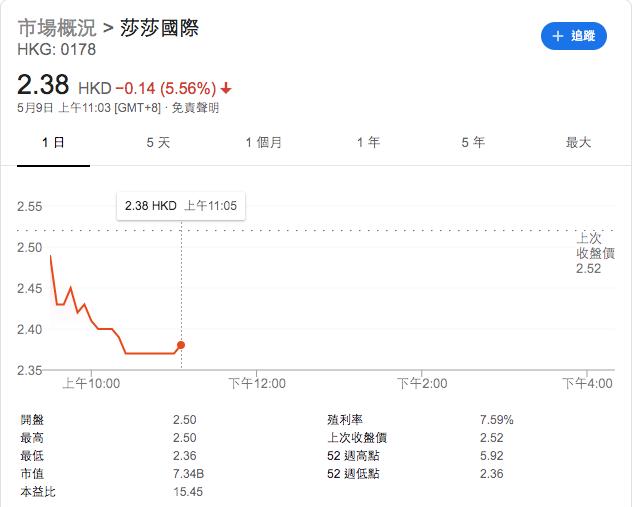635x507 pixels.
Task: Open the 市場概況 market overview link
Action: pos(55,27)
